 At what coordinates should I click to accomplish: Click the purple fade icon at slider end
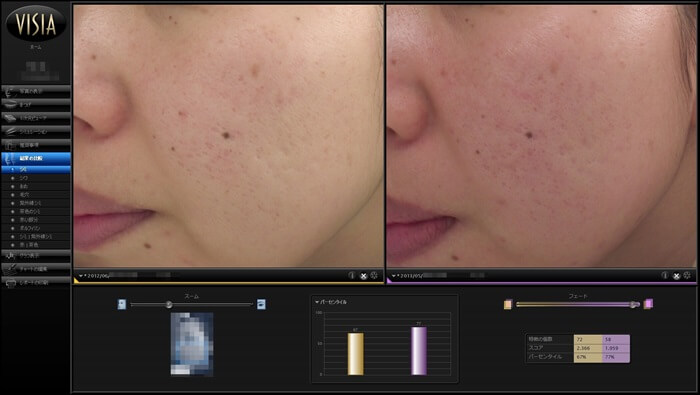[648, 304]
